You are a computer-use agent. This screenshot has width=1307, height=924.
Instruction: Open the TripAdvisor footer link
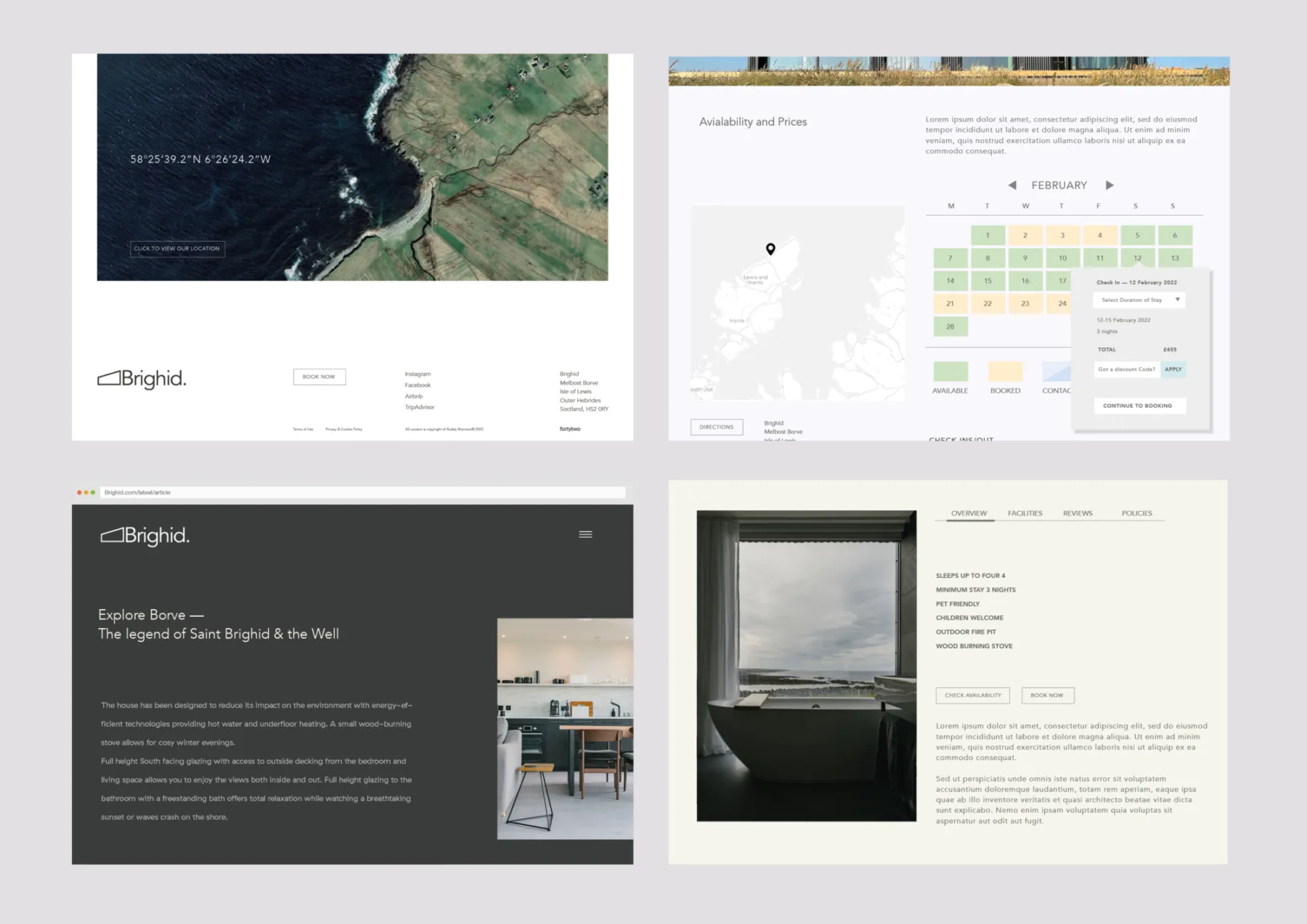(x=420, y=407)
